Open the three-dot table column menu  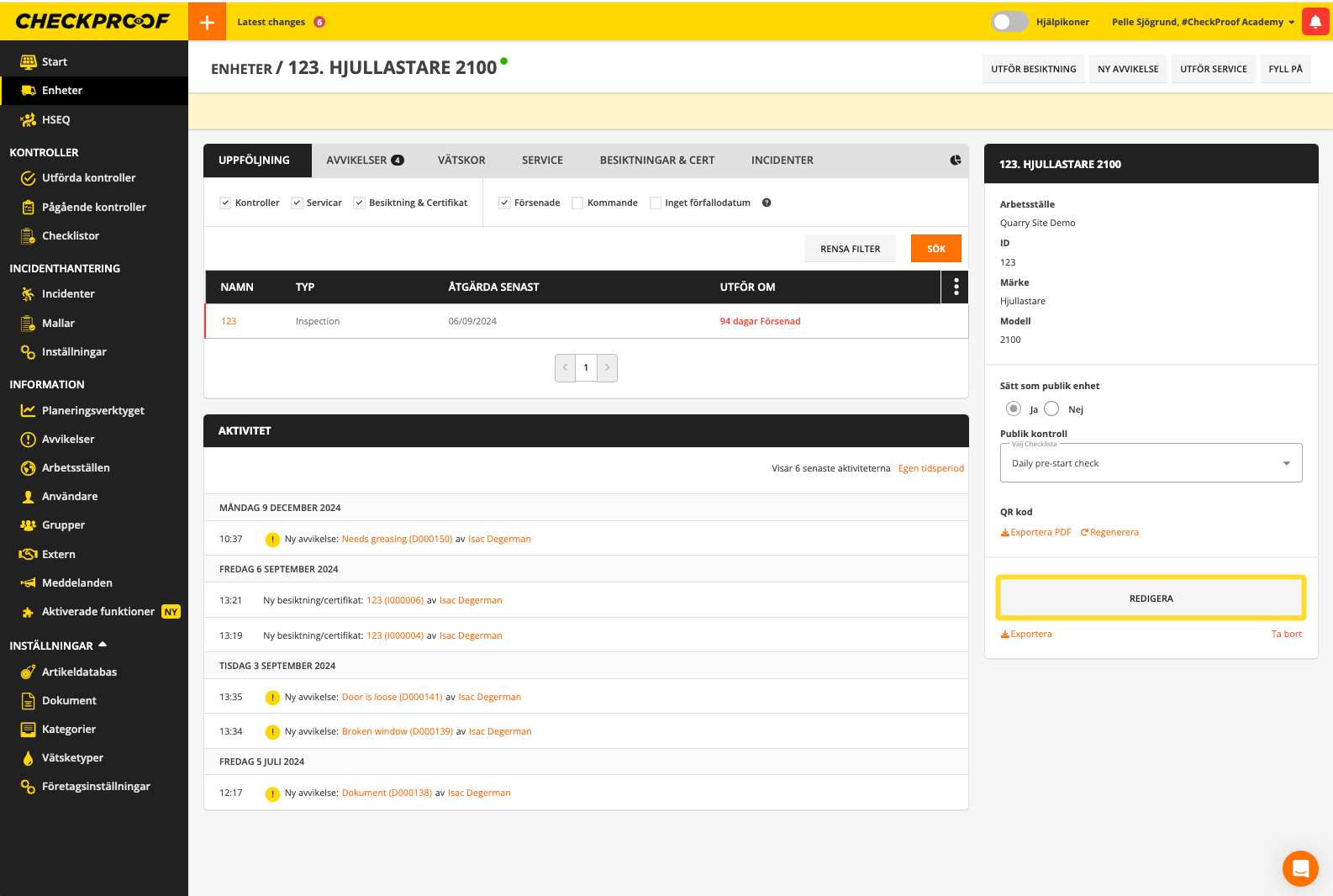(x=956, y=287)
